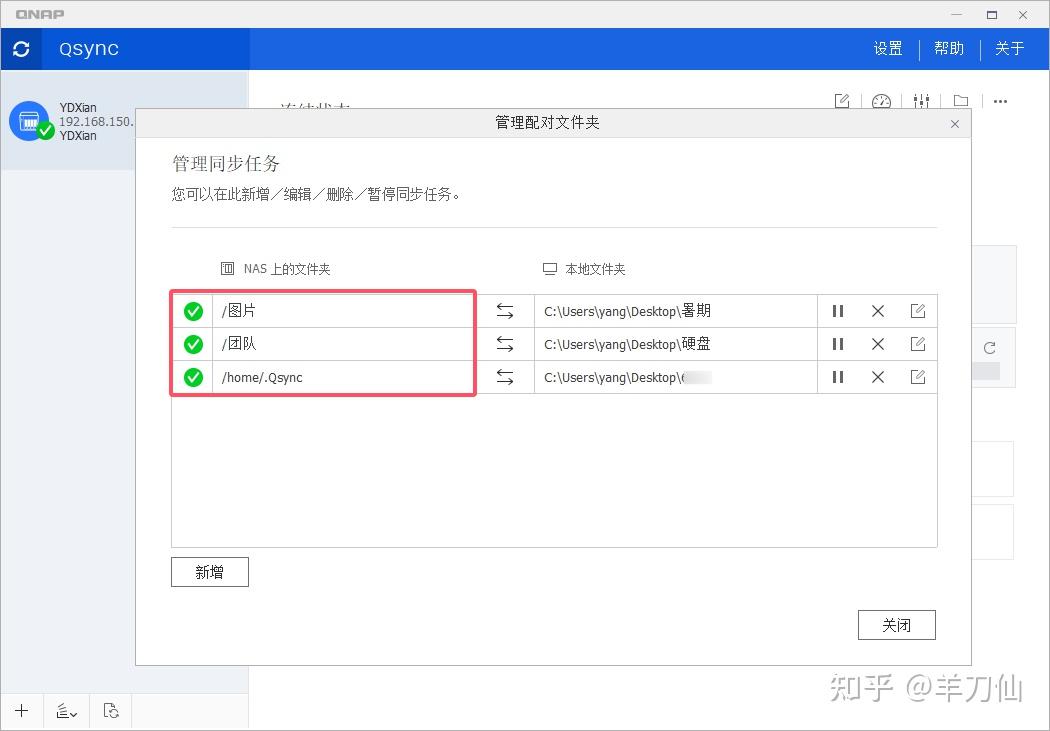Click the sync direction arrows for /图片
This screenshot has width=1050, height=731.
505,310
